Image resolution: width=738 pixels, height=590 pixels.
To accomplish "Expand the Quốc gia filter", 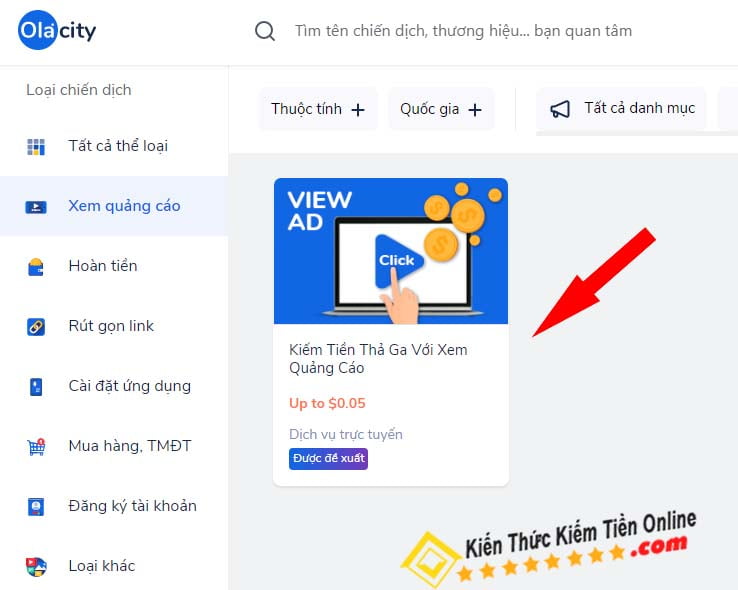I will (x=441, y=109).
